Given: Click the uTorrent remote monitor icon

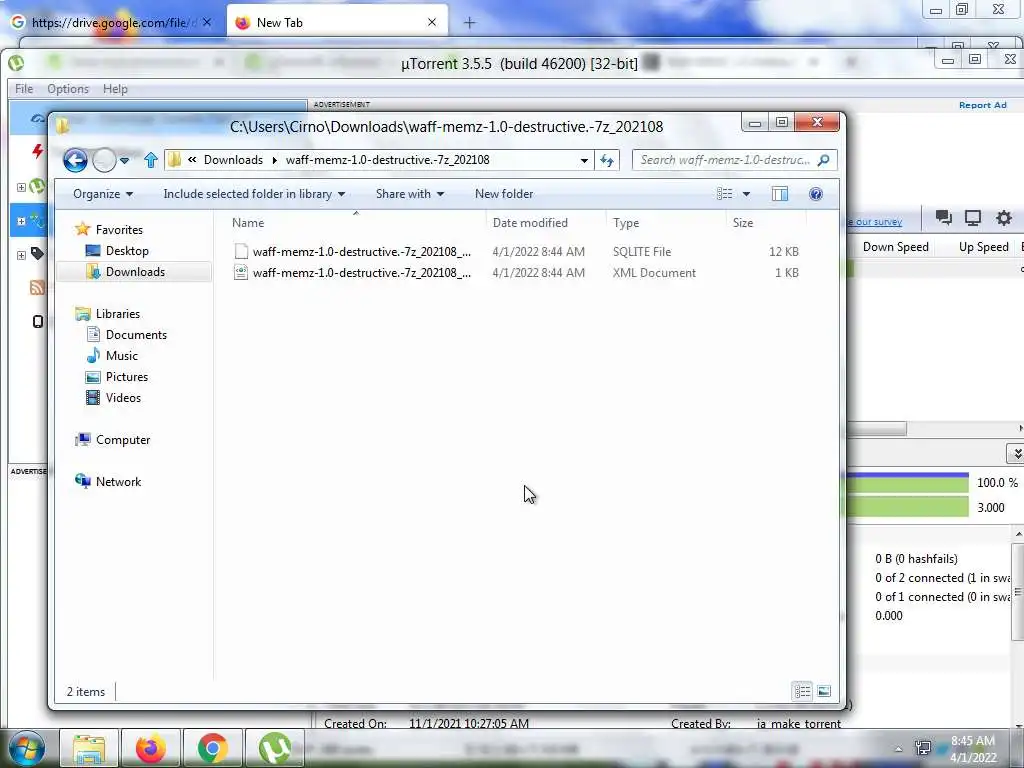Looking at the screenshot, I should pos(973,217).
